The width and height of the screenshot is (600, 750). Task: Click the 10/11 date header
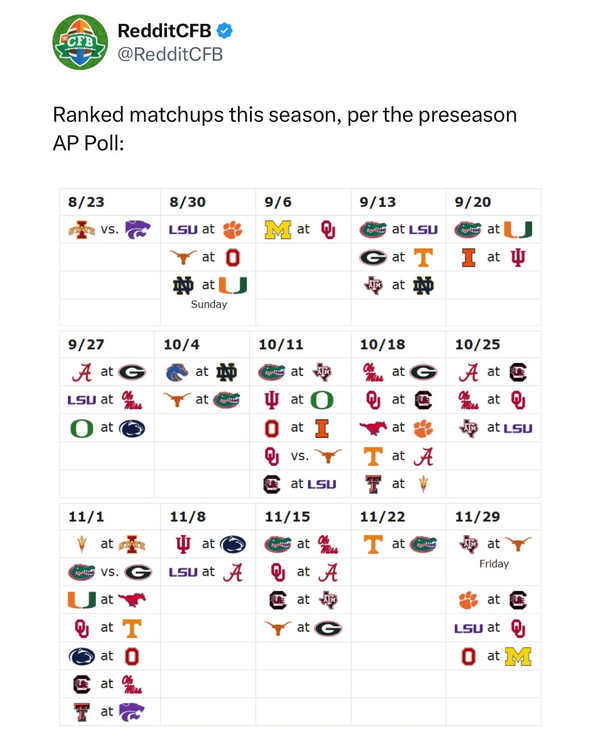[280, 344]
